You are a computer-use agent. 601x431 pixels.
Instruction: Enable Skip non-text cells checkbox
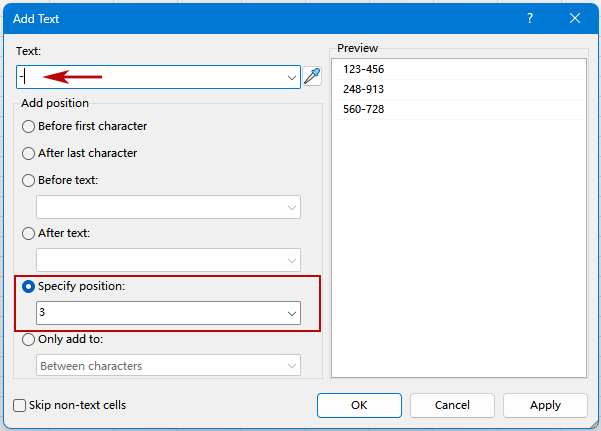pos(19,405)
